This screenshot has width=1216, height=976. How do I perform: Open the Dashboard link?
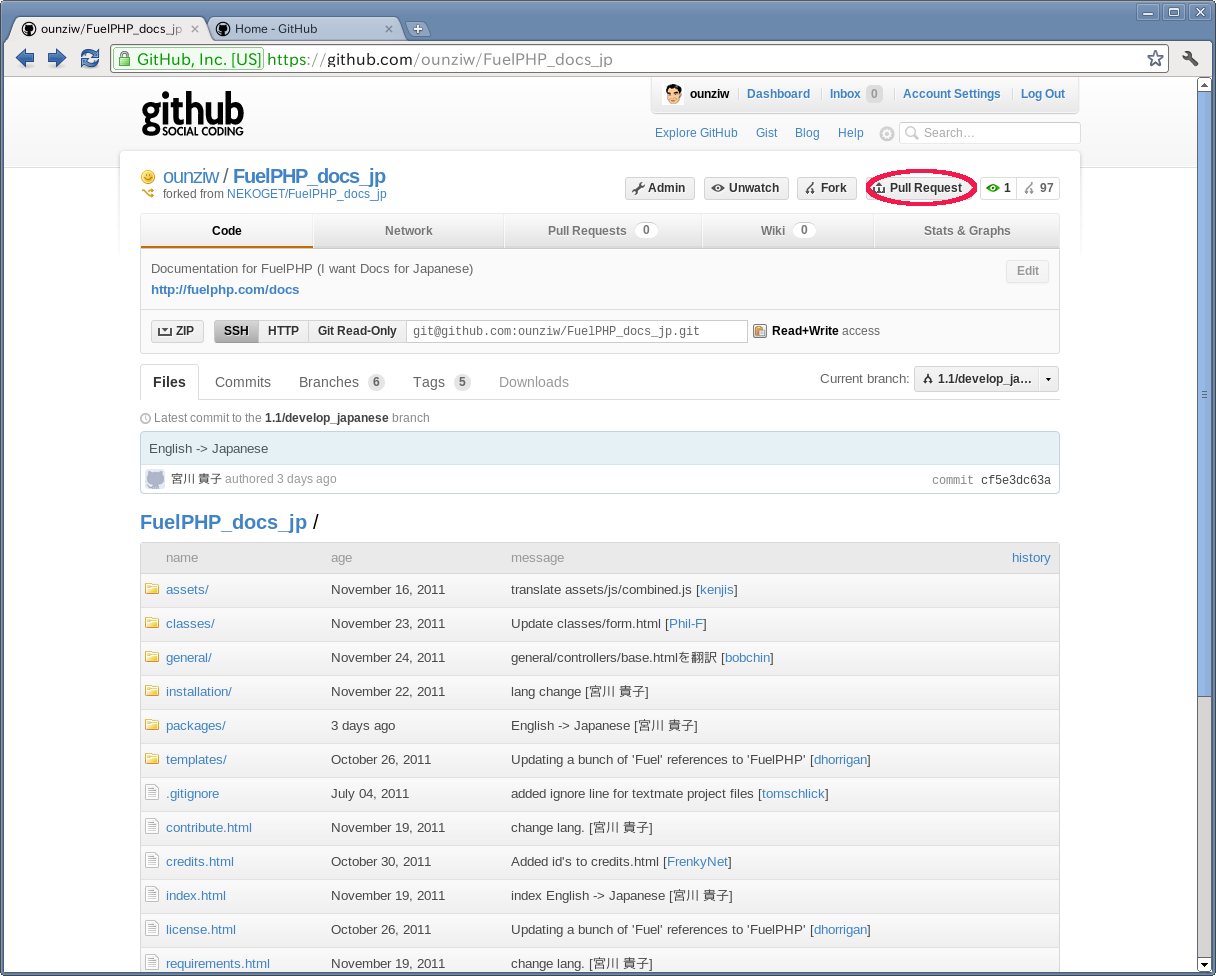(778, 94)
